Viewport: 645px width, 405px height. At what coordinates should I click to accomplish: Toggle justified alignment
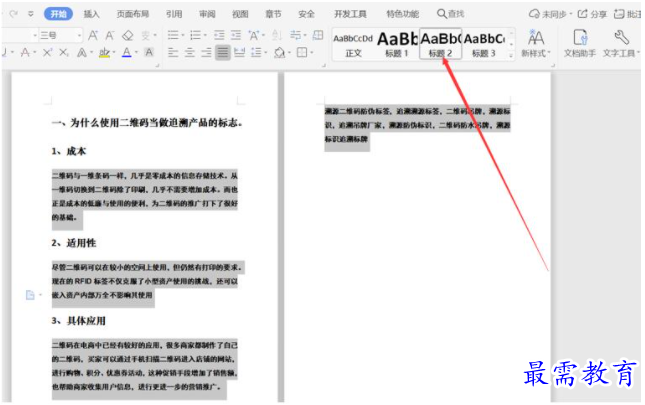coord(223,53)
